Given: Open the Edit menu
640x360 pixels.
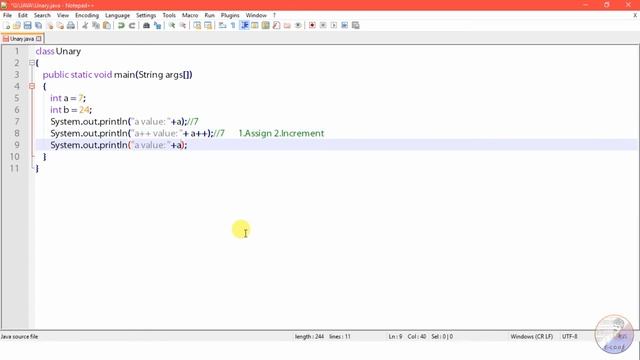Looking at the screenshot, I should (x=23, y=15).
